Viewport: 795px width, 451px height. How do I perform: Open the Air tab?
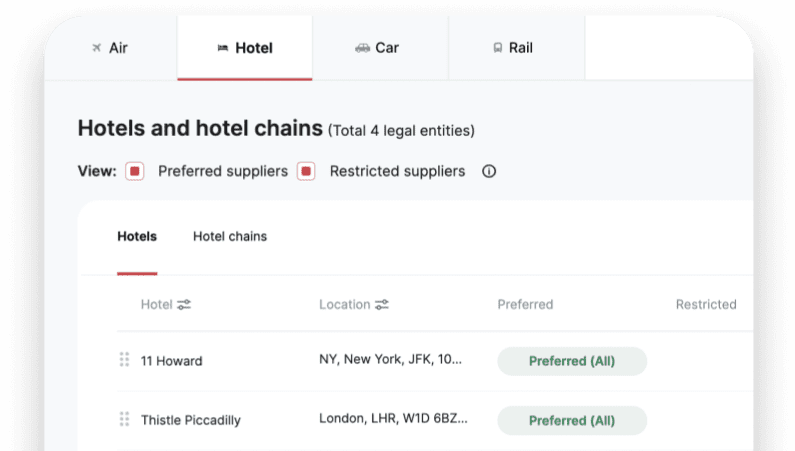[111, 48]
